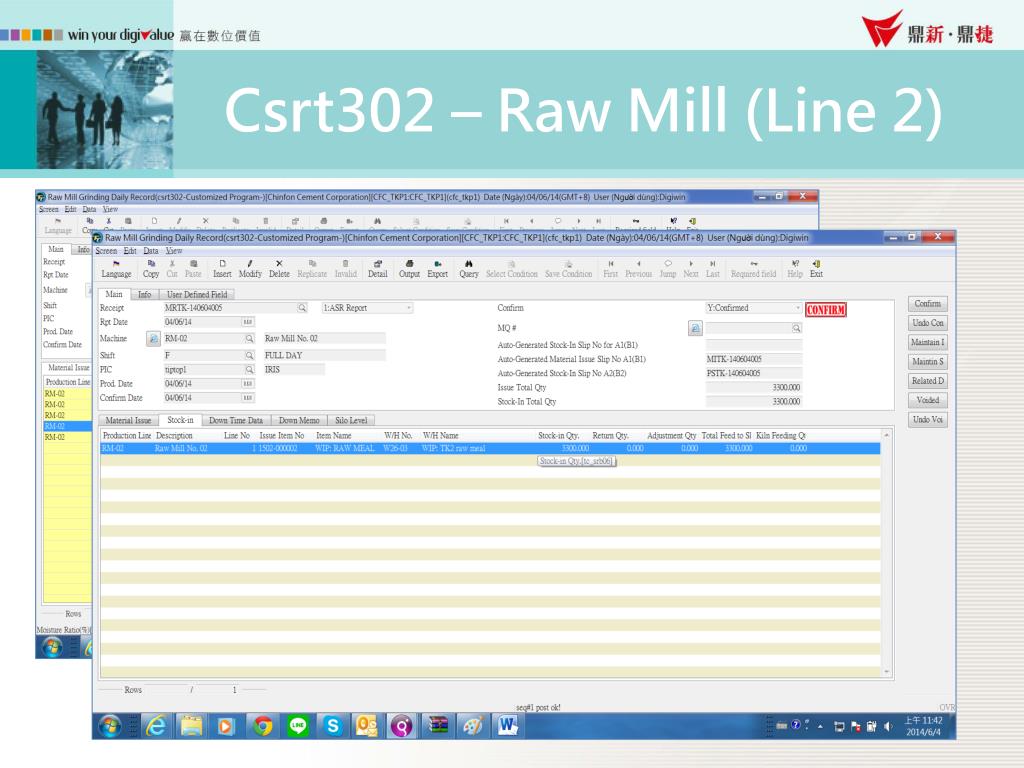Click magnifier in PIC field
The width and height of the screenshot is (1024, 768).
(249, 370)
